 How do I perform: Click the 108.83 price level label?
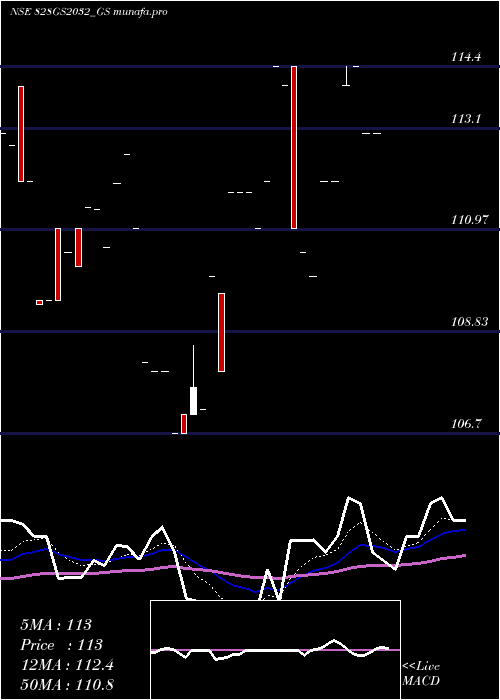tap(471, 321)
